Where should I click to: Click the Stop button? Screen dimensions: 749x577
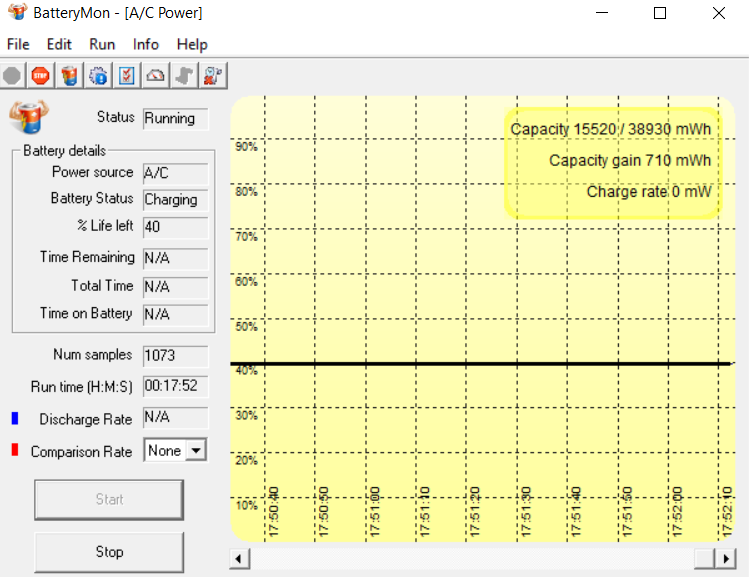(109, 552)
